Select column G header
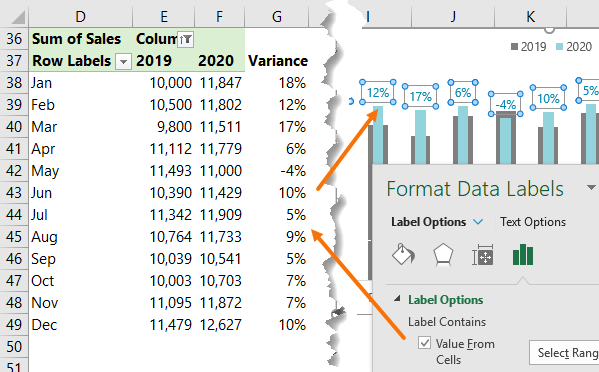 coord(277,16)
